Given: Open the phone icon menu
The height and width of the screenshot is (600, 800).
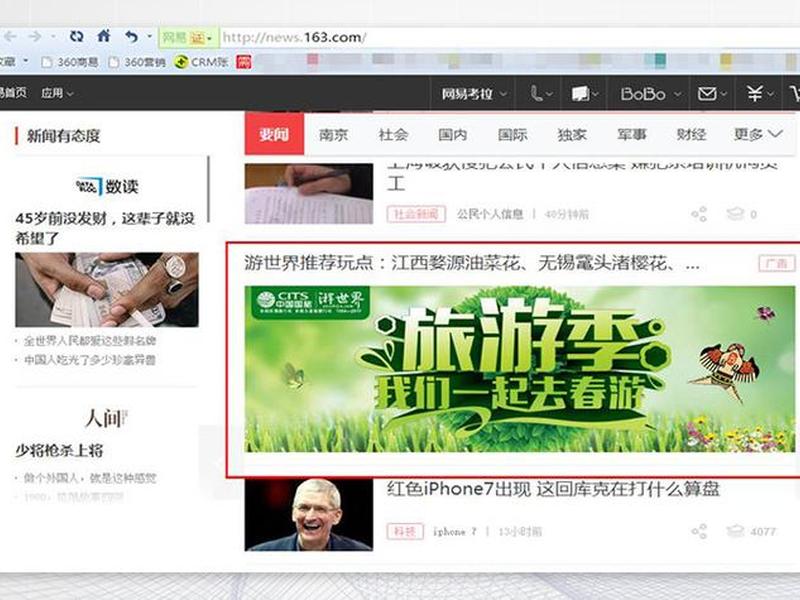Looking at the screenshot, I should [541, 94].
